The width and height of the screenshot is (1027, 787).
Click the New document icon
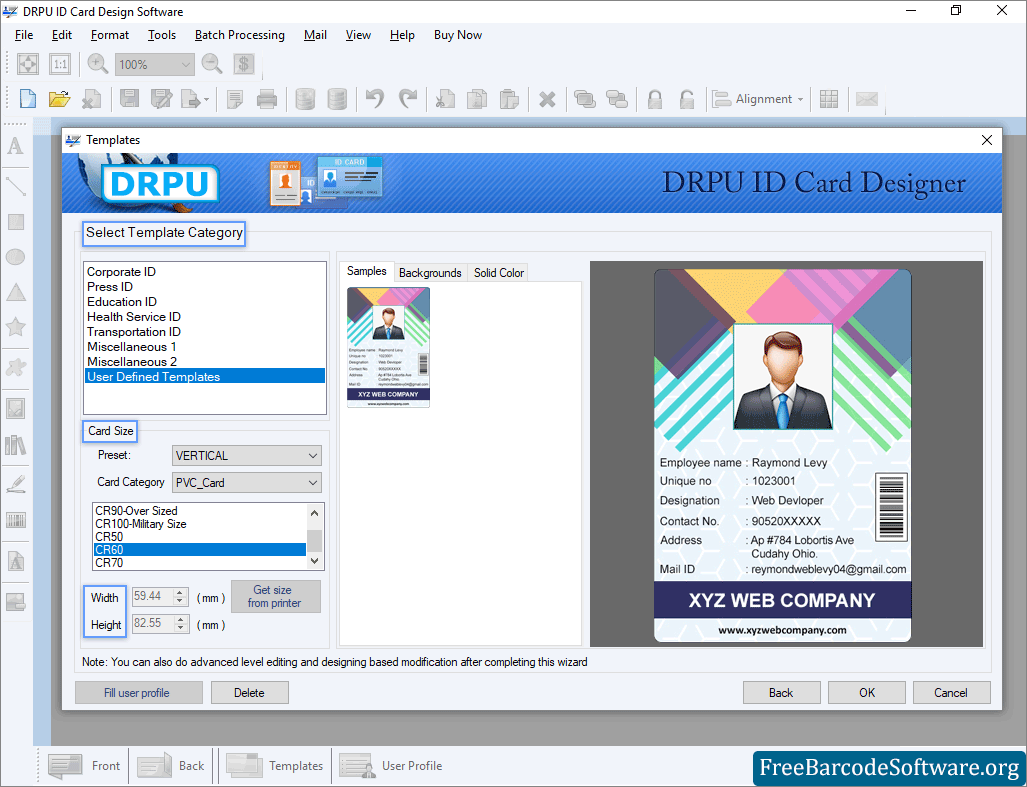pos(28,99)
